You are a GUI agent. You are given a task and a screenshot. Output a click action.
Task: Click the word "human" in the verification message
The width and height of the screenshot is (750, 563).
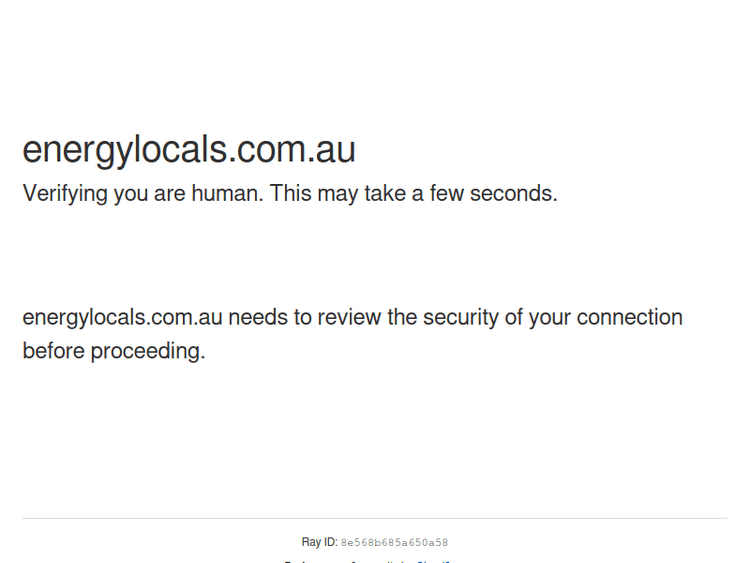(226, 194)
